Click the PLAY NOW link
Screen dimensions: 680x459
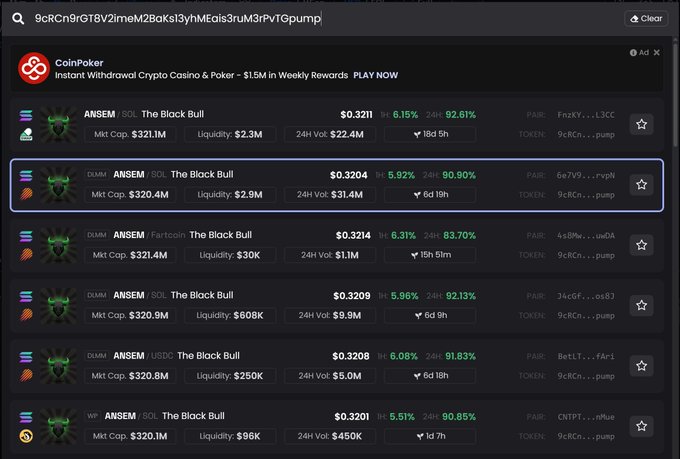(375, 75)
